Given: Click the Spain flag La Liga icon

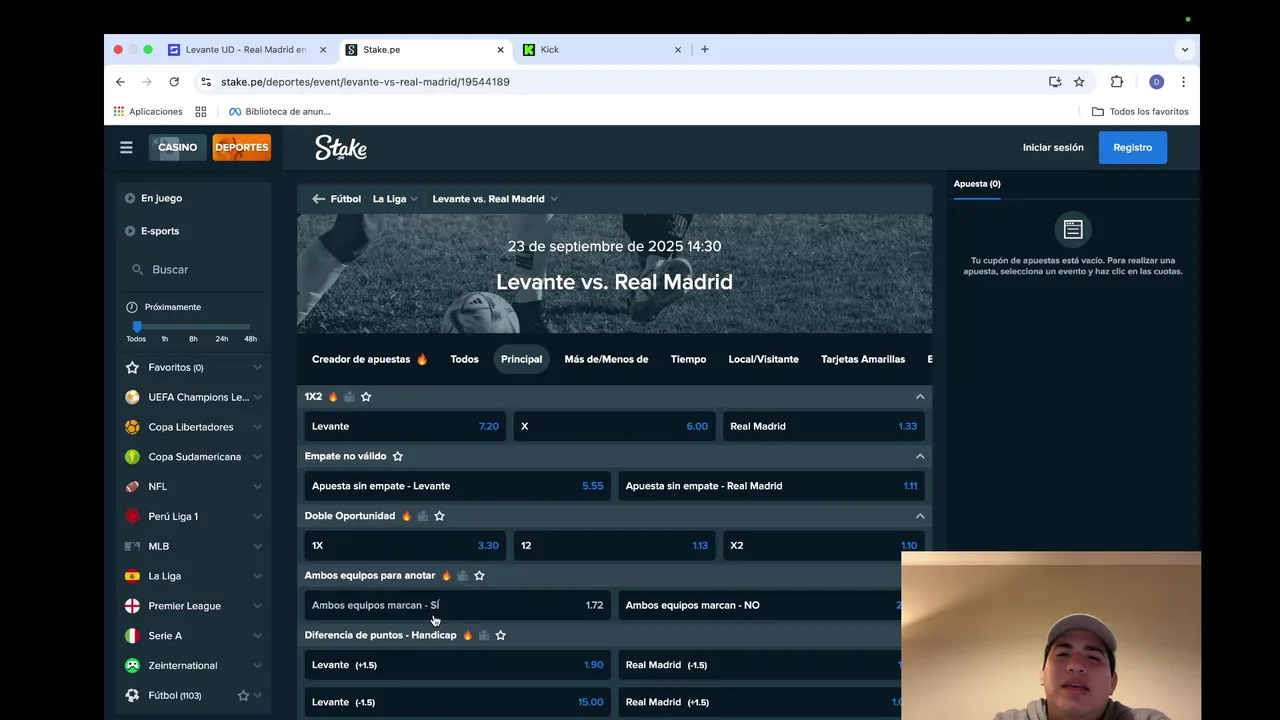Looking at the screenshot, I should tap(132, 576).
